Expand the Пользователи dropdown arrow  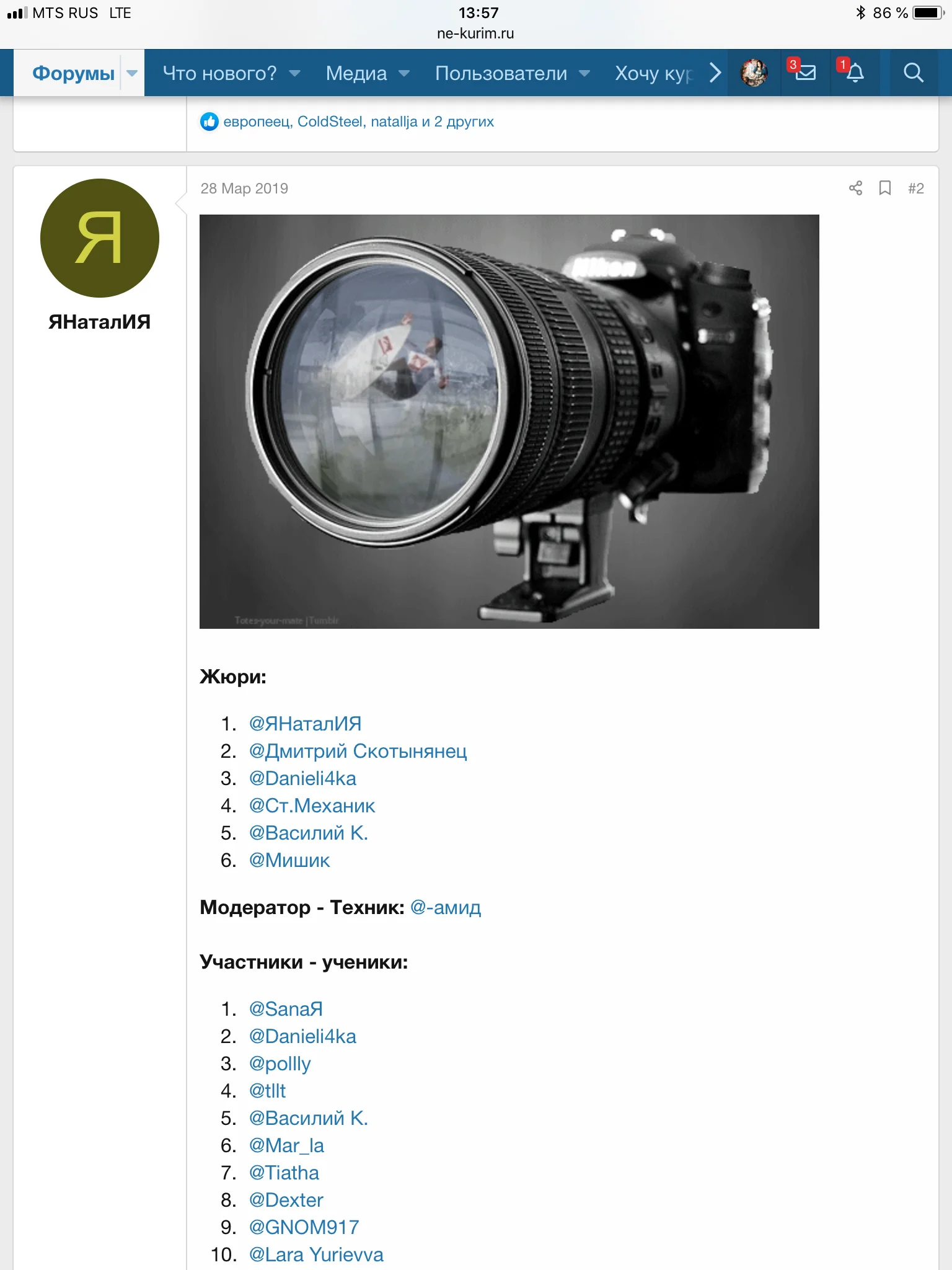[x=584, y=73]
